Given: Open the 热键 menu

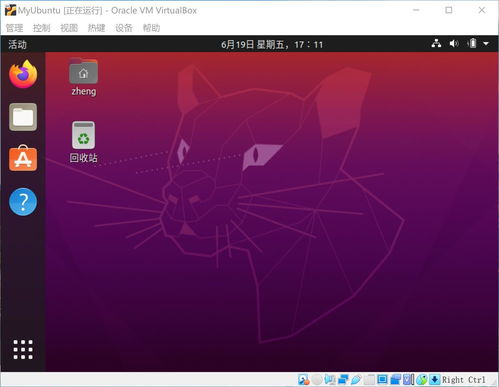Looking at the screenshot, I should point(96,28).
